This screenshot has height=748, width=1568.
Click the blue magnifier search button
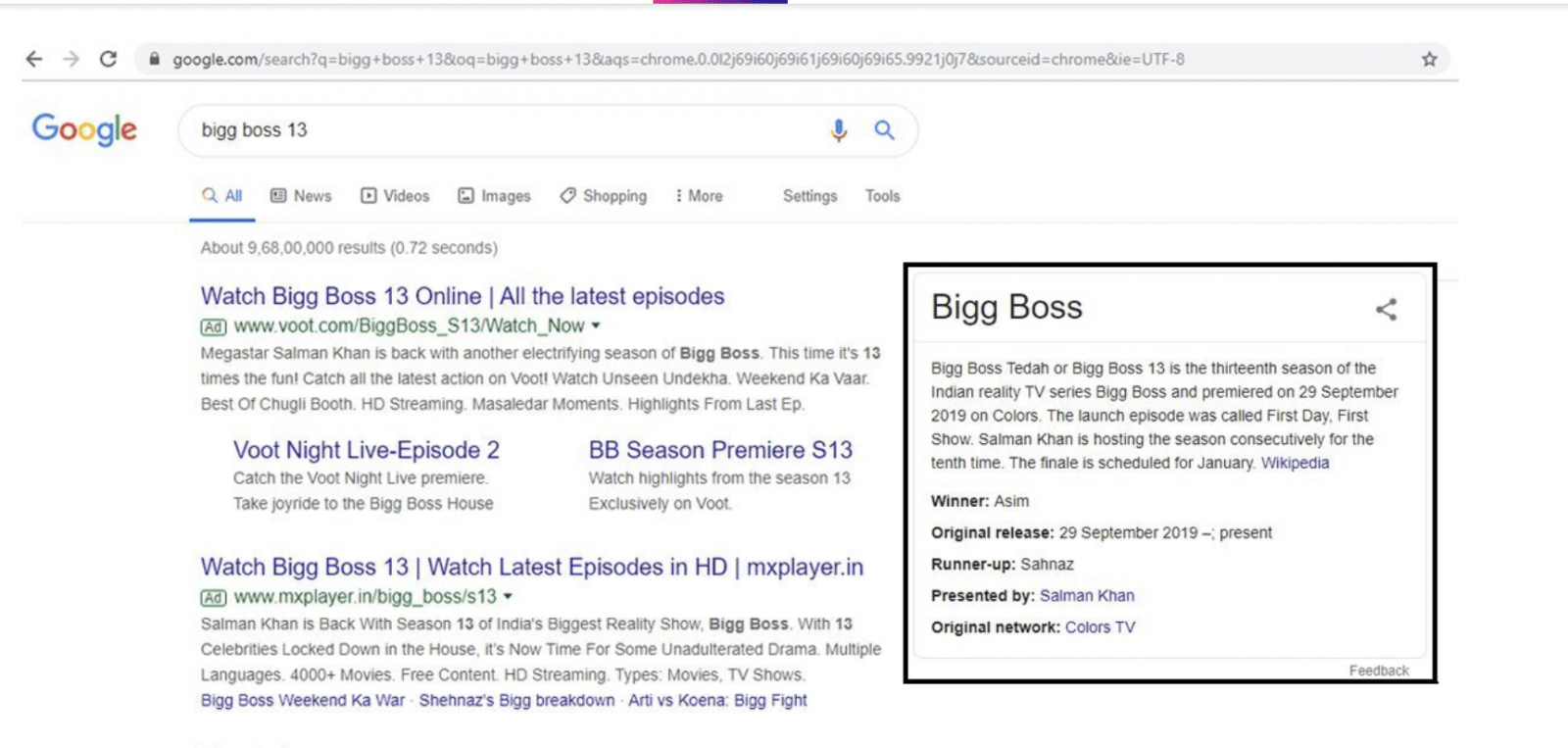(x=884, y=129)
